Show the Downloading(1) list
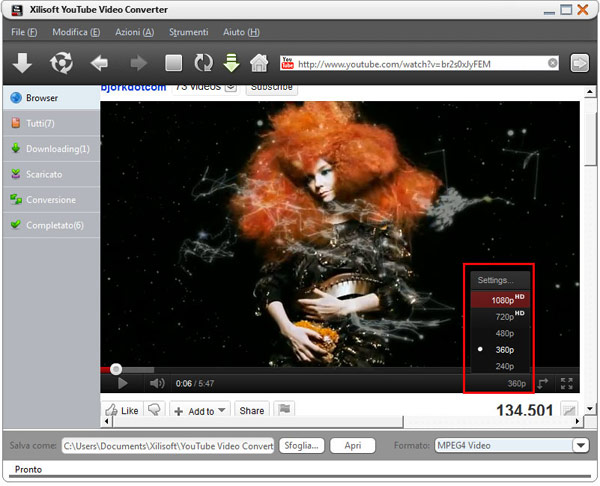Screen dimensions: 600x486 (x=51, y=149)
